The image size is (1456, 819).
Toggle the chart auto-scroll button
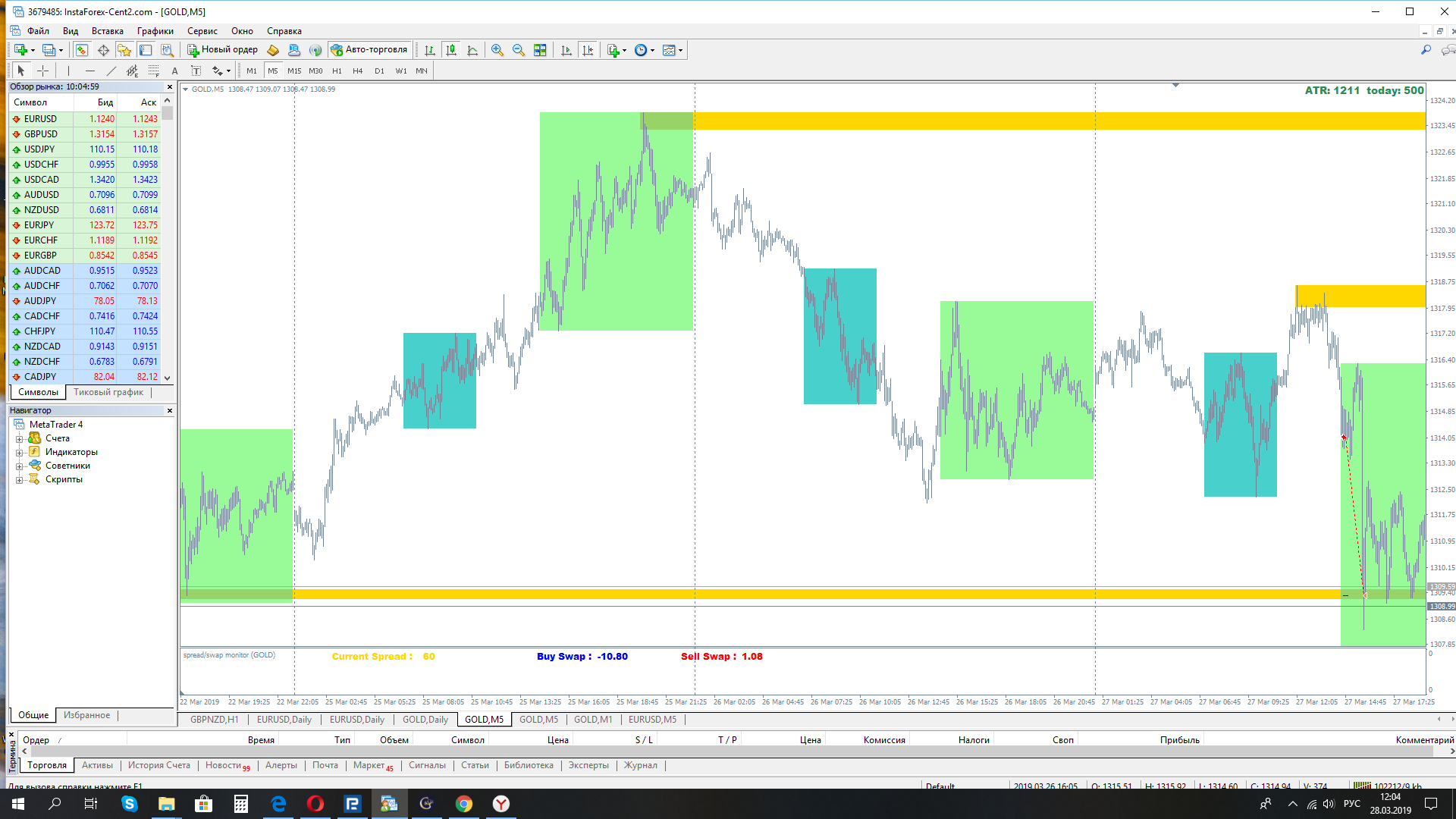pos(566,50)
